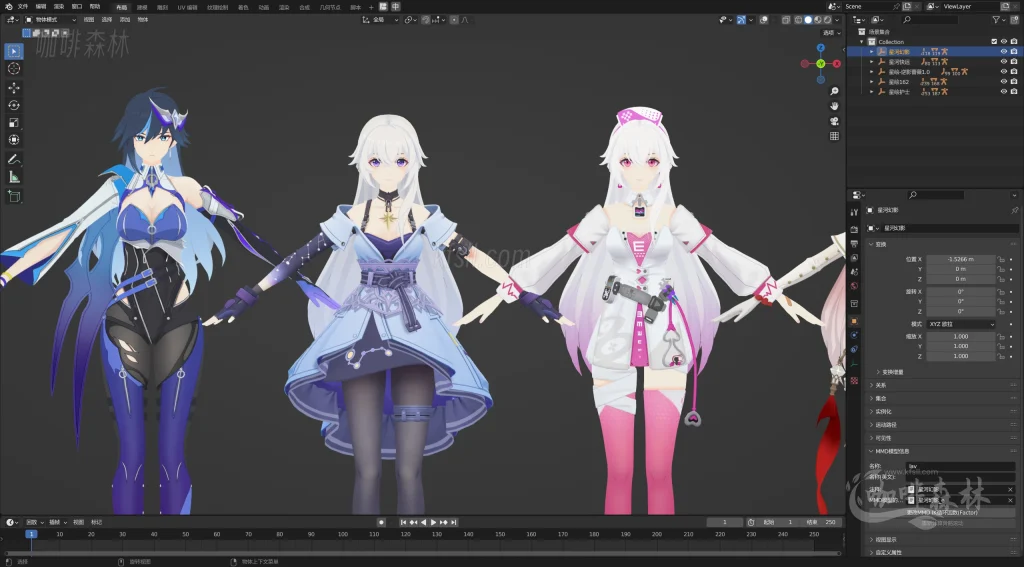Select the Add Cube tool
Image resolution: width=1024 pixels, height=567 pixels.
click(14, 196)
